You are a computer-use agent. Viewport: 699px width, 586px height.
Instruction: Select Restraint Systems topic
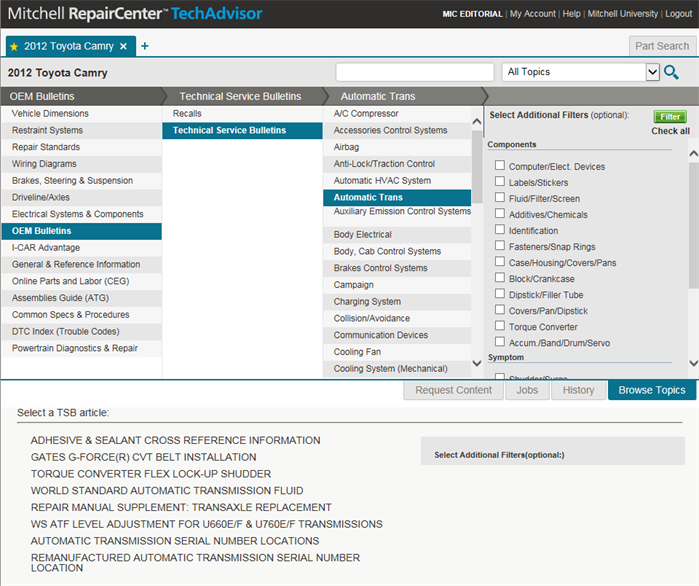pos(81,131)
